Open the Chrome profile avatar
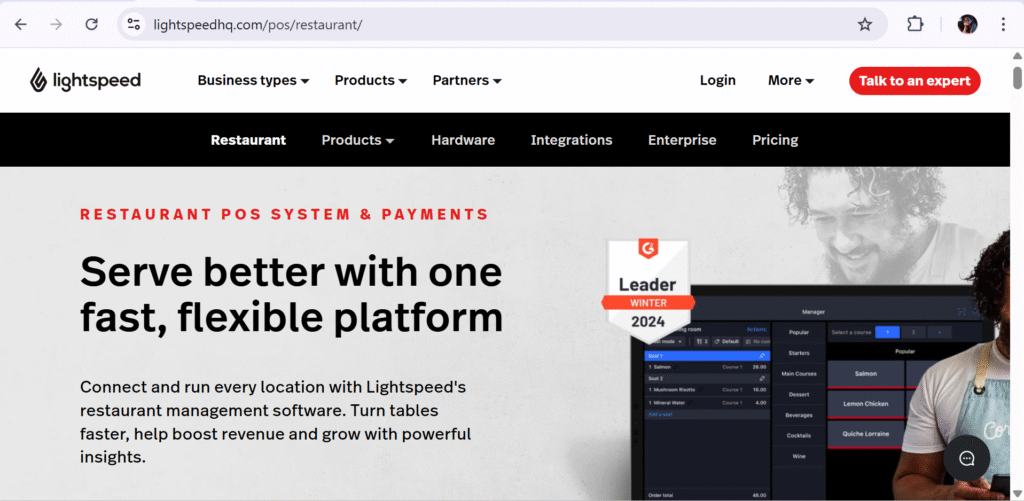Image resolution: width=1024 pixels, height=501 pixels. pyautogui.click(x=967, y=25)
